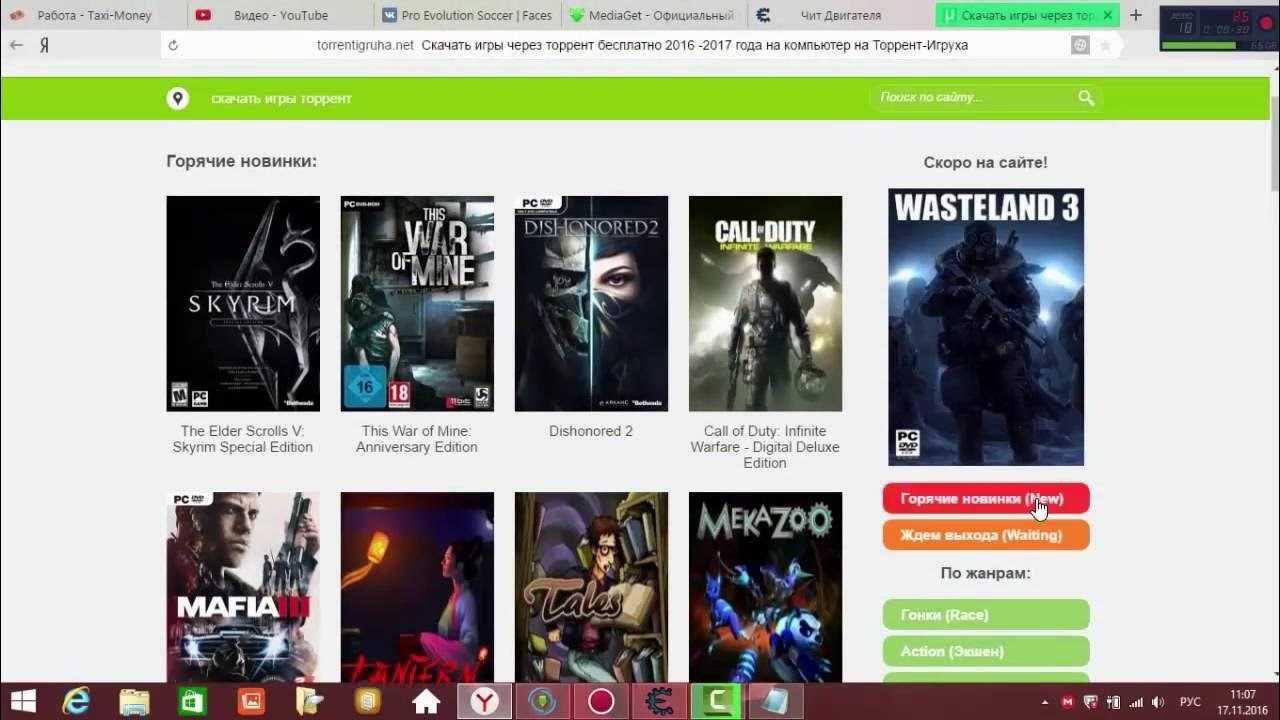Click the 'По жанрам:' heading
This screenshot has width=1280, height=720.
point(986,574)
